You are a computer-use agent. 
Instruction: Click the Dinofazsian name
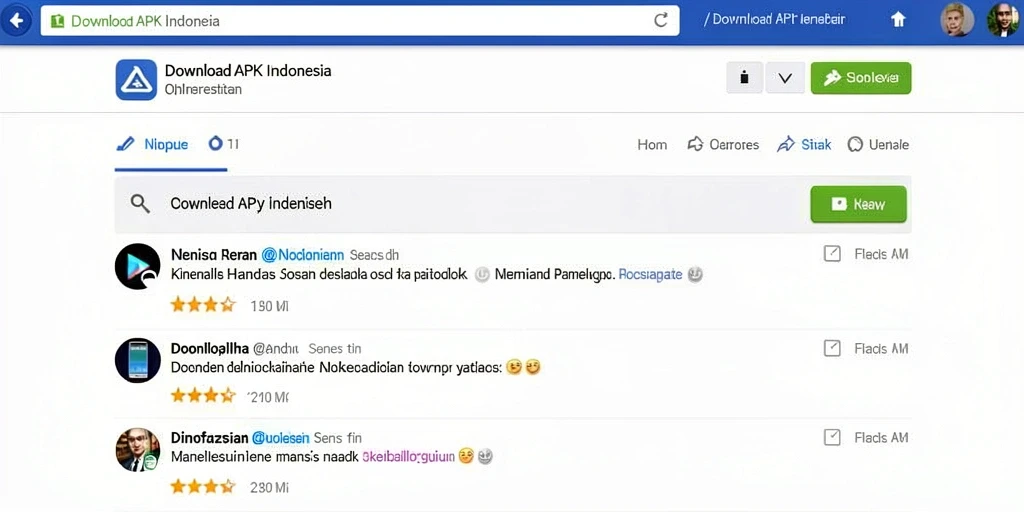[x=210, y=438]
